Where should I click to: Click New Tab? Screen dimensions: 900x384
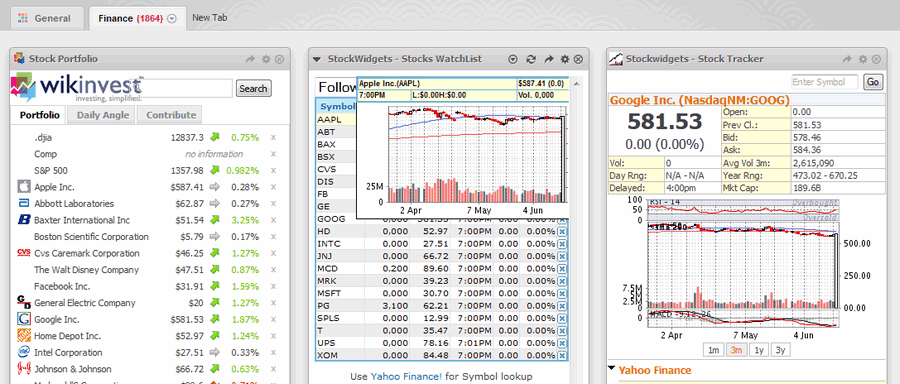click(210, 18)
